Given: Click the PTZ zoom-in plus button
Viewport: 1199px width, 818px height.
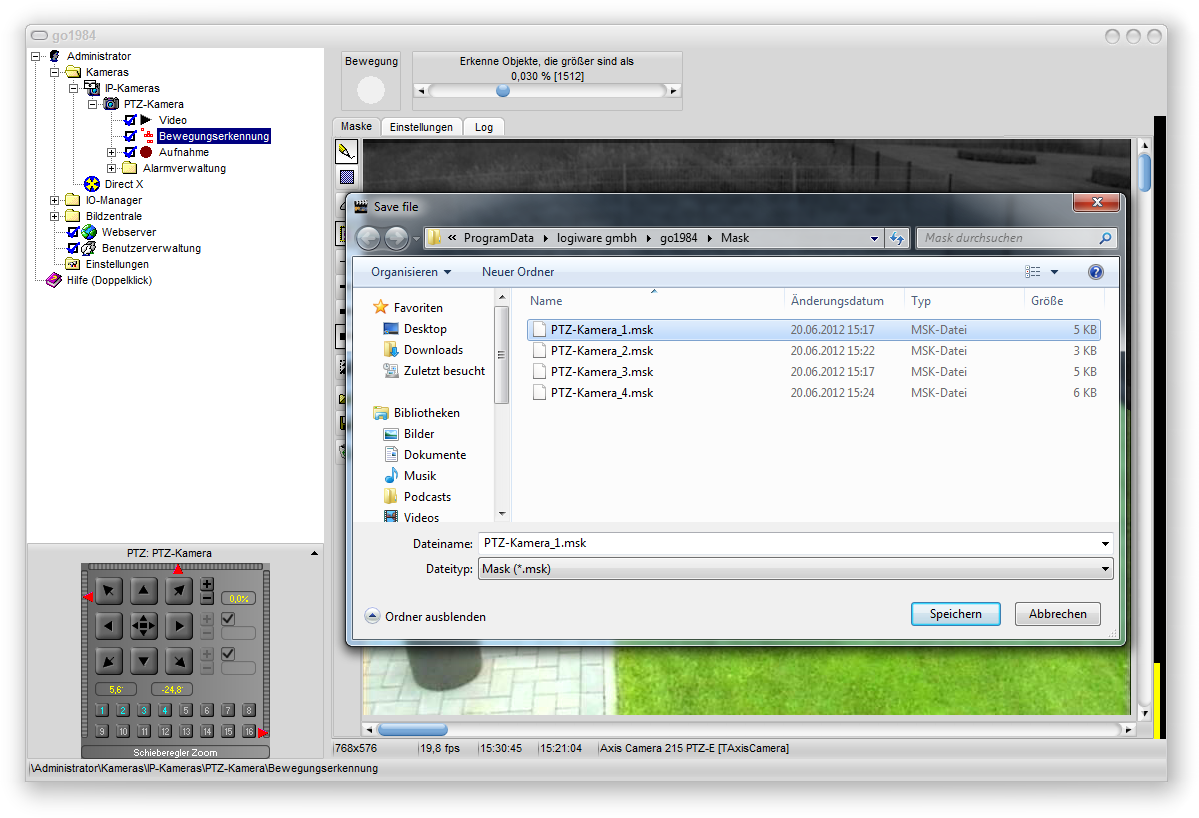Looking at the screenshot, I should pos(207,584).
